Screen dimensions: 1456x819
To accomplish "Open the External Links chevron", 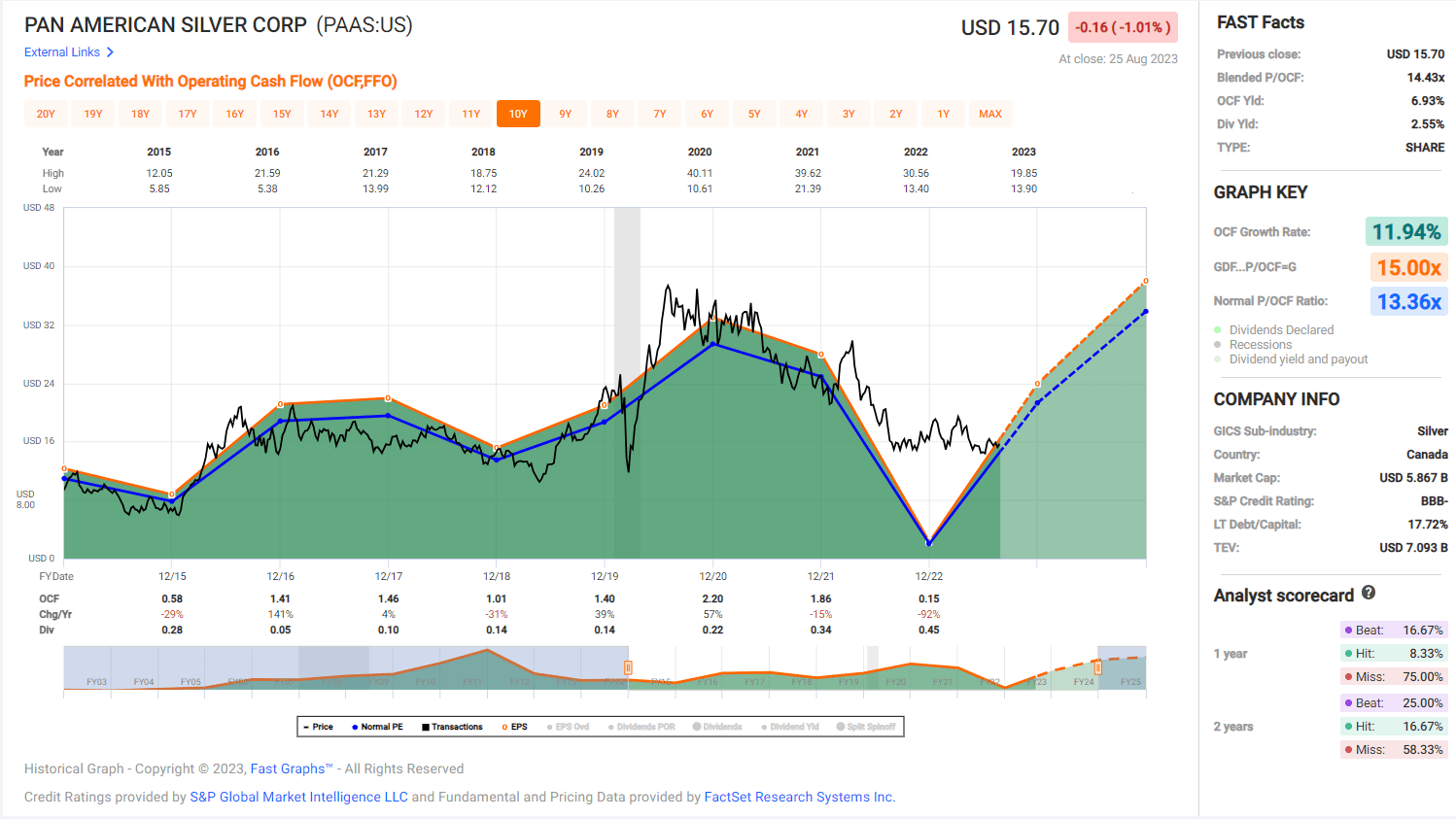I will [110, 52].
